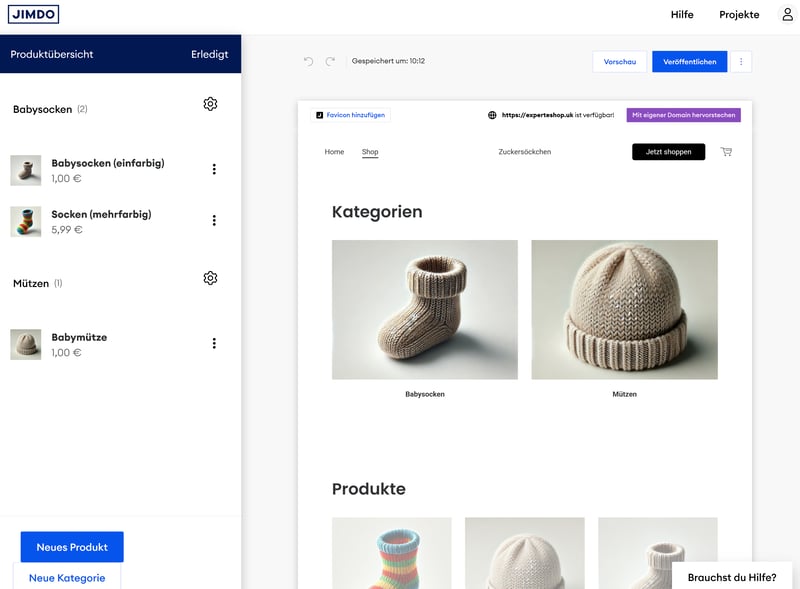Click the Babysocken caption under category image

(x=425, y=395)
